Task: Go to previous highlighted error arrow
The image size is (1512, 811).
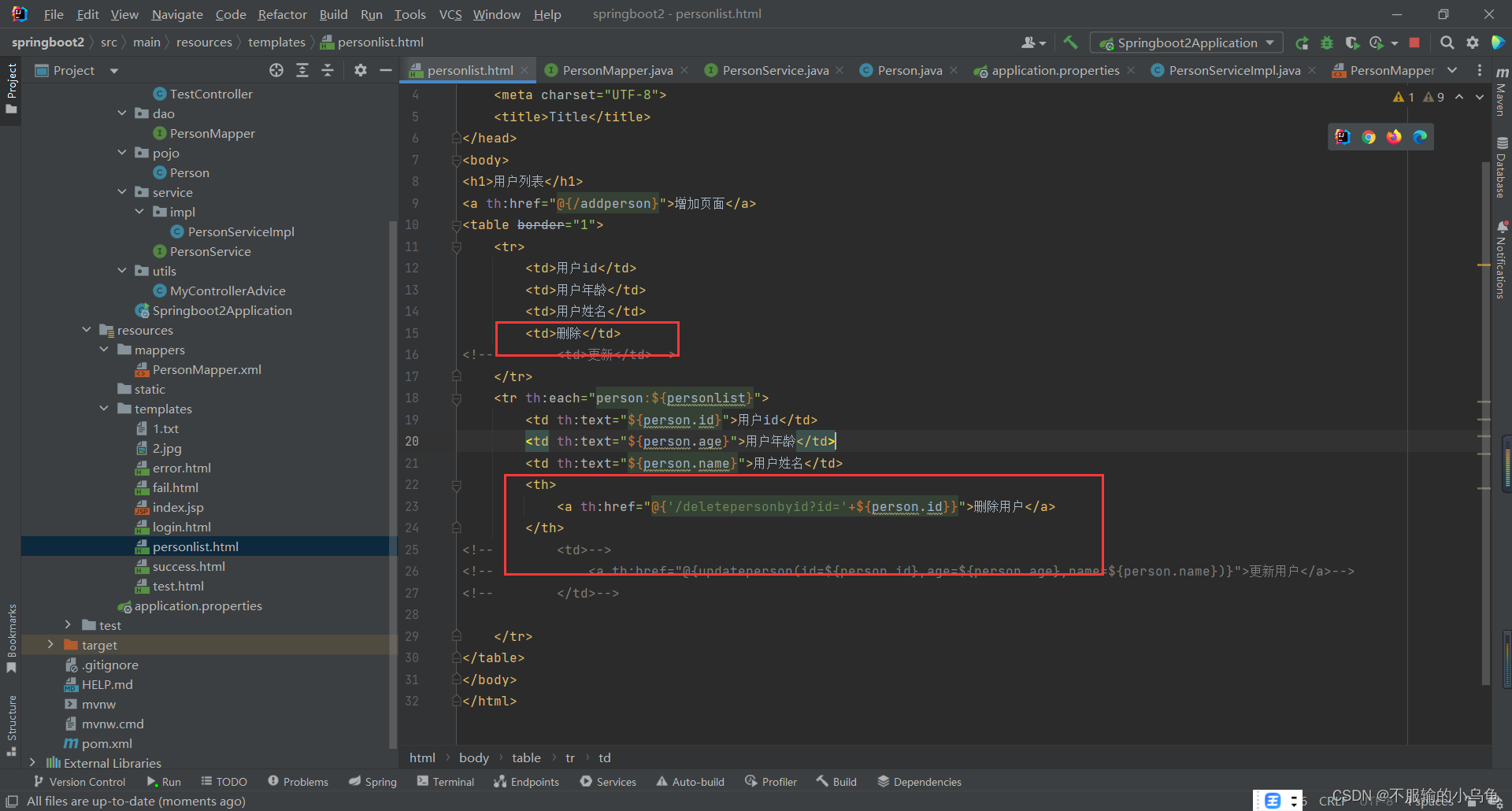Action: click(1458, 97)
